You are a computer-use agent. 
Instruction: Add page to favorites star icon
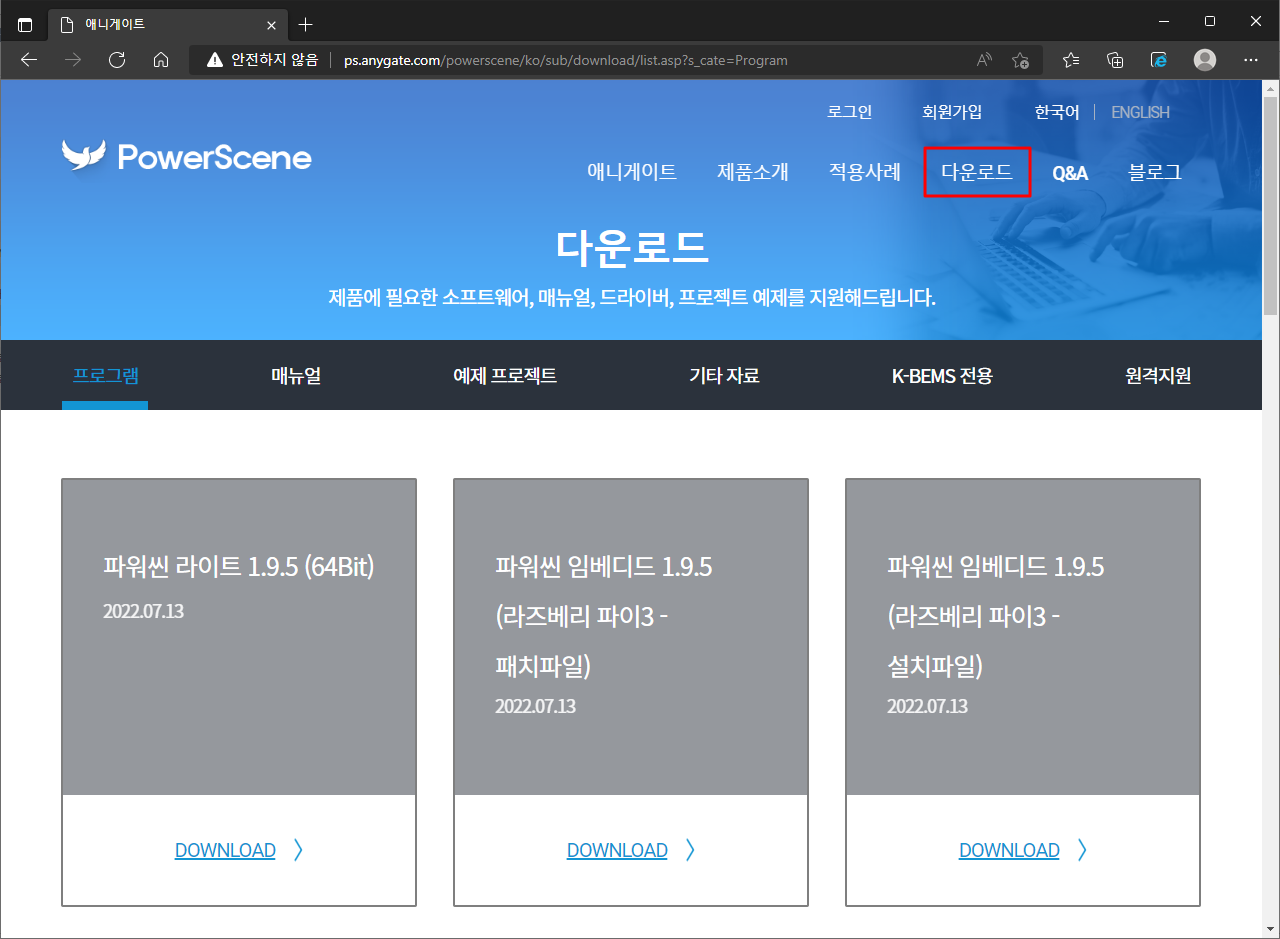pyautogui.click(x=1020, y=60)
